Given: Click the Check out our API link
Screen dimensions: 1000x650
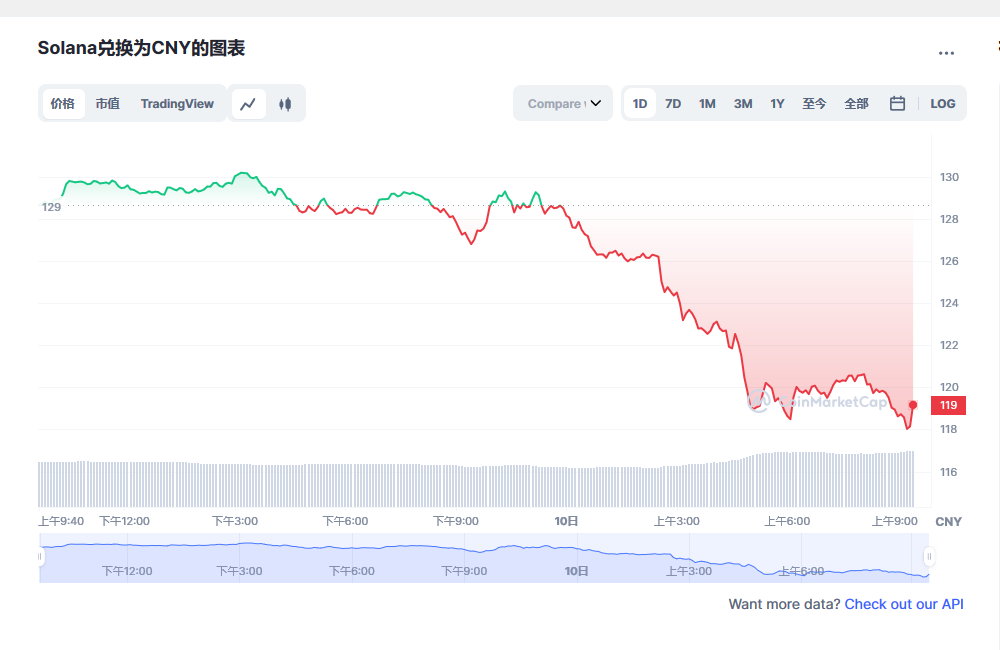Looking at the screenshot, I should [x=903, y=603].
